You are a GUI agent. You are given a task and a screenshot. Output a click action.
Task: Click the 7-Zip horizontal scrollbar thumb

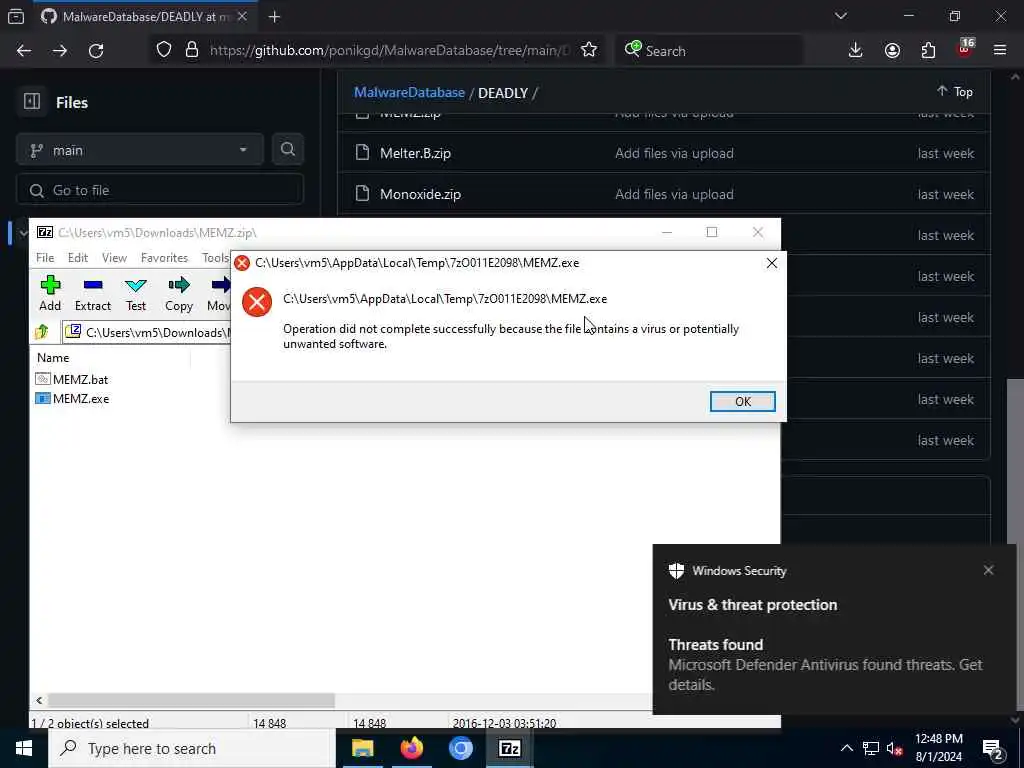pos(191,700)
